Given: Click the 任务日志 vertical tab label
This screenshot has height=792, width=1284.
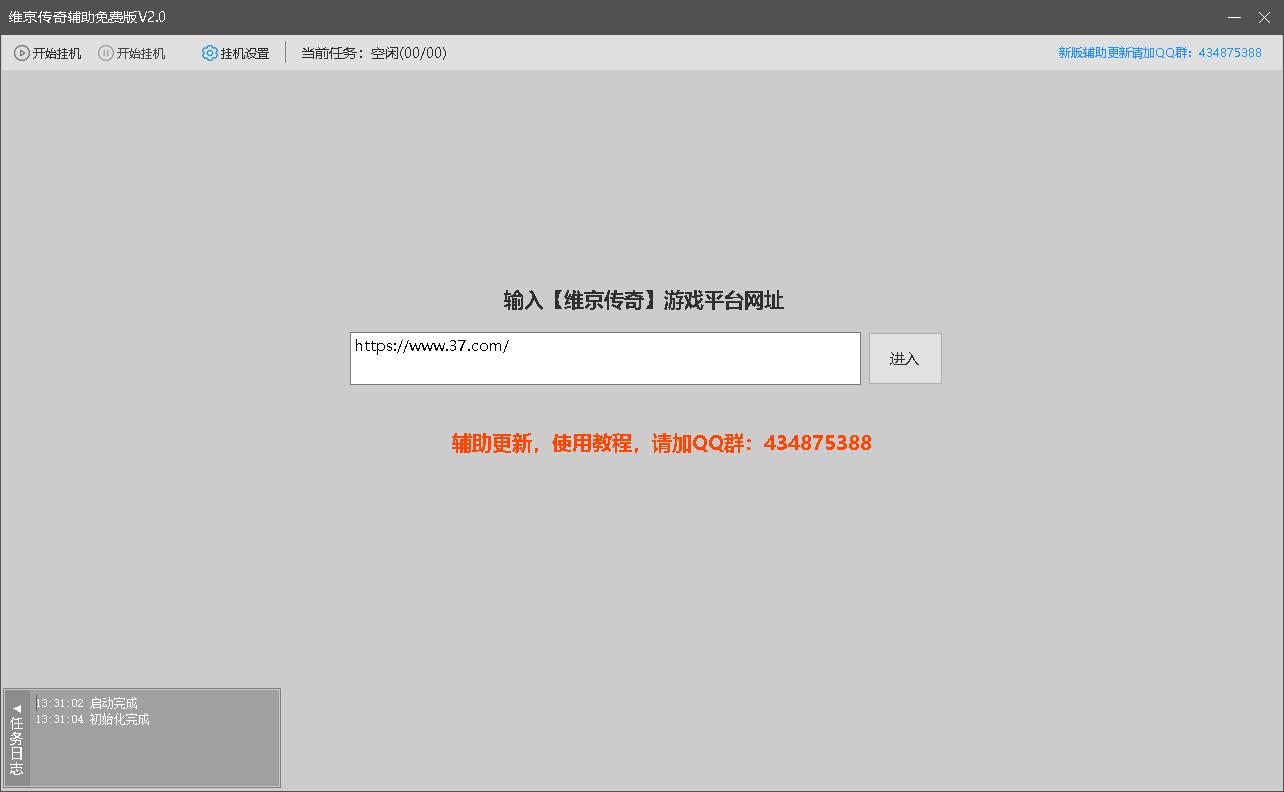Looking at the screenshot, I should (17, 746).
